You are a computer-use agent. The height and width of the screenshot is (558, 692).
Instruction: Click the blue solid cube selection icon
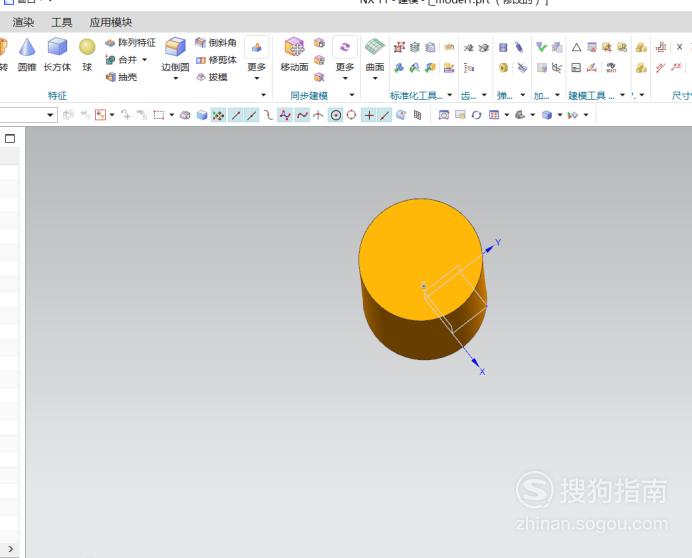point(202,115)
